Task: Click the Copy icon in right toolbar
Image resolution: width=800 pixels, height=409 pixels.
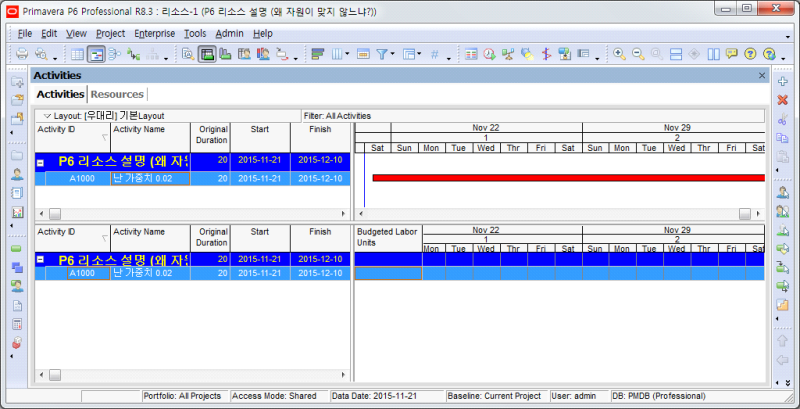Action: (782, 137)
